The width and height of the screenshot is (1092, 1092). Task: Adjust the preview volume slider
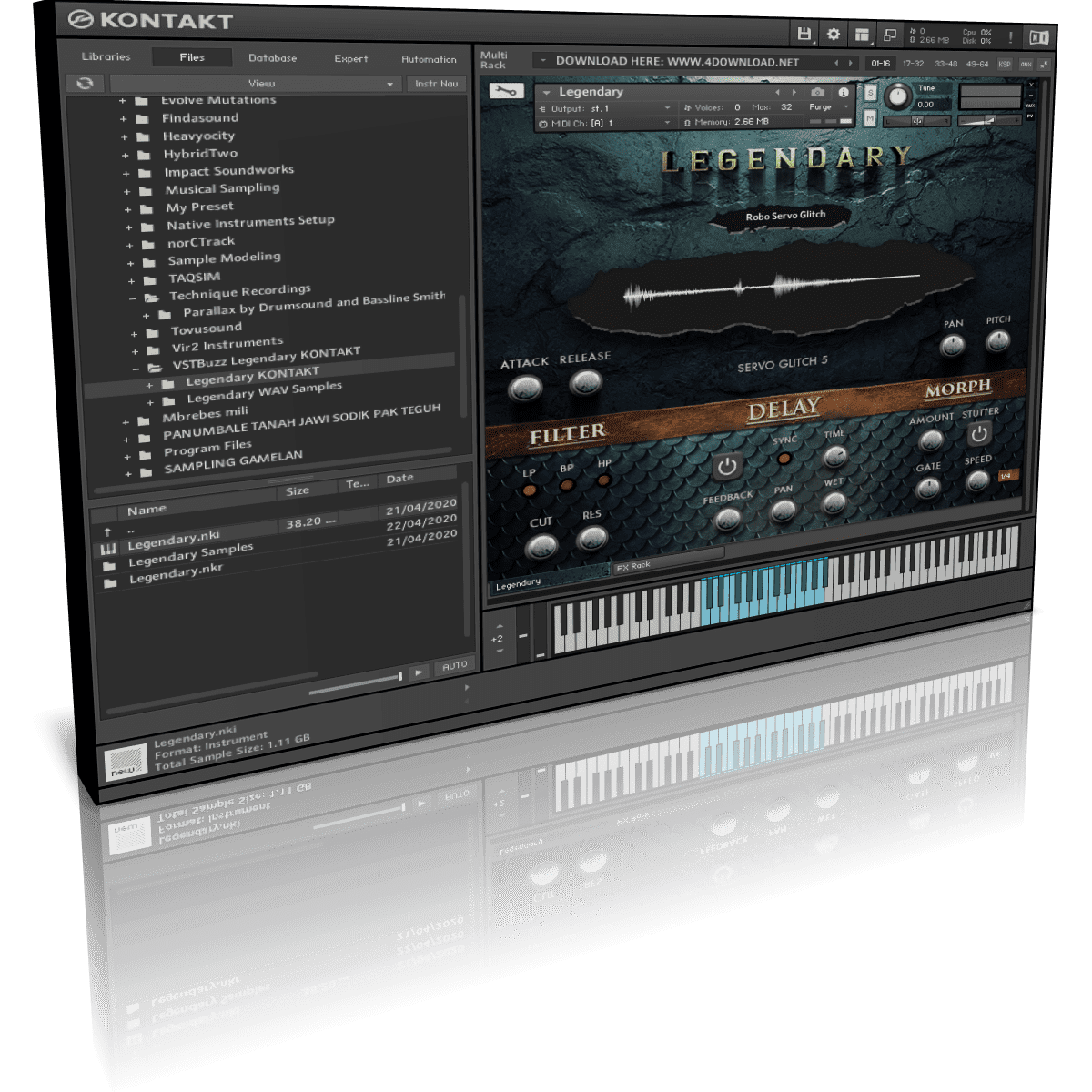[x=355, y=683]
